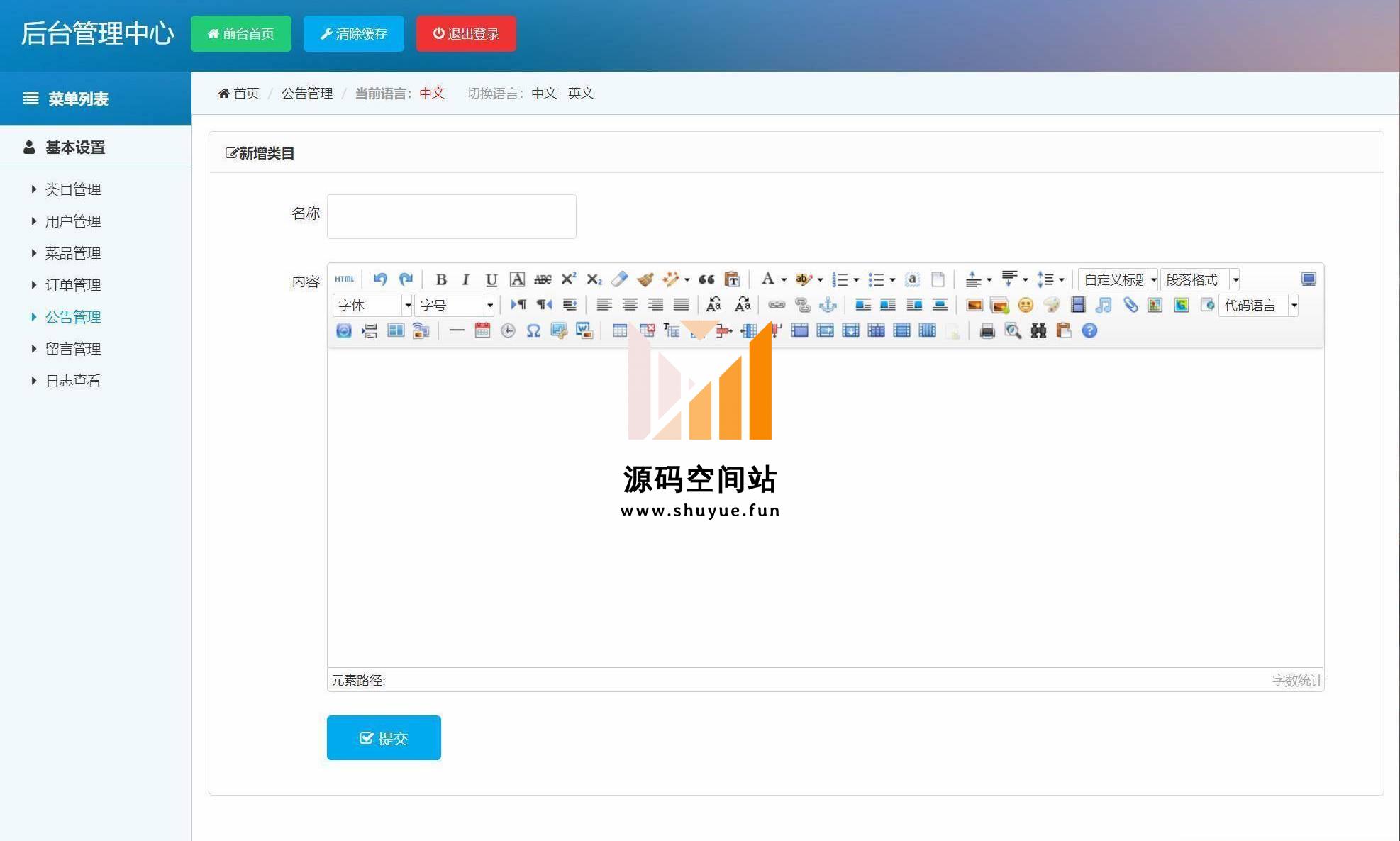
Task: Click the 退出登录 button
Action: [x=466, y=33]
